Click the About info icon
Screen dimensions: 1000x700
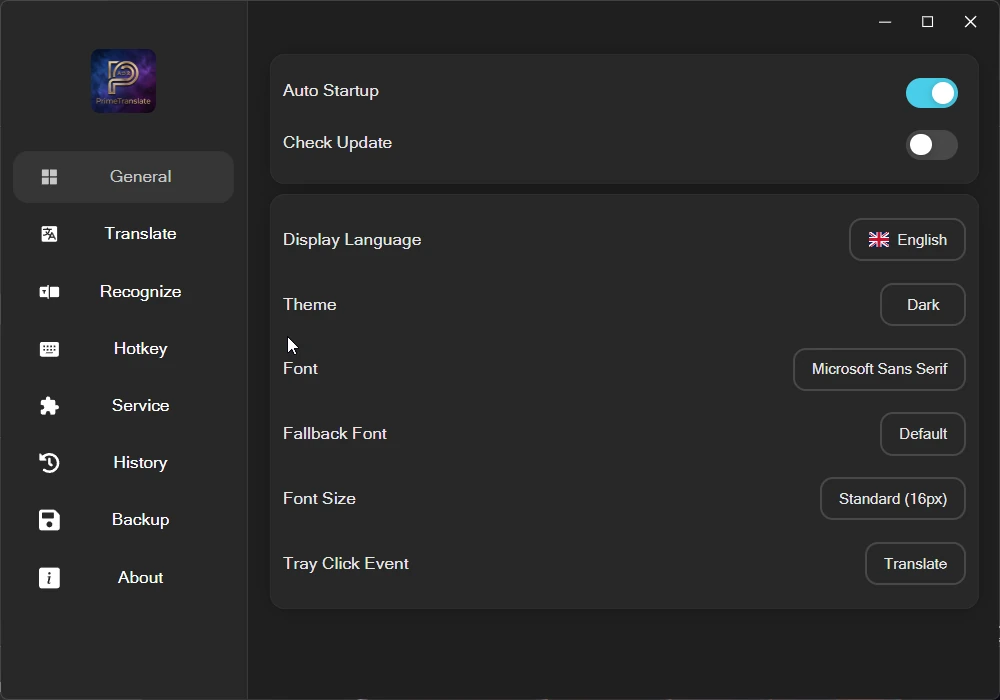tap(49, 578)
